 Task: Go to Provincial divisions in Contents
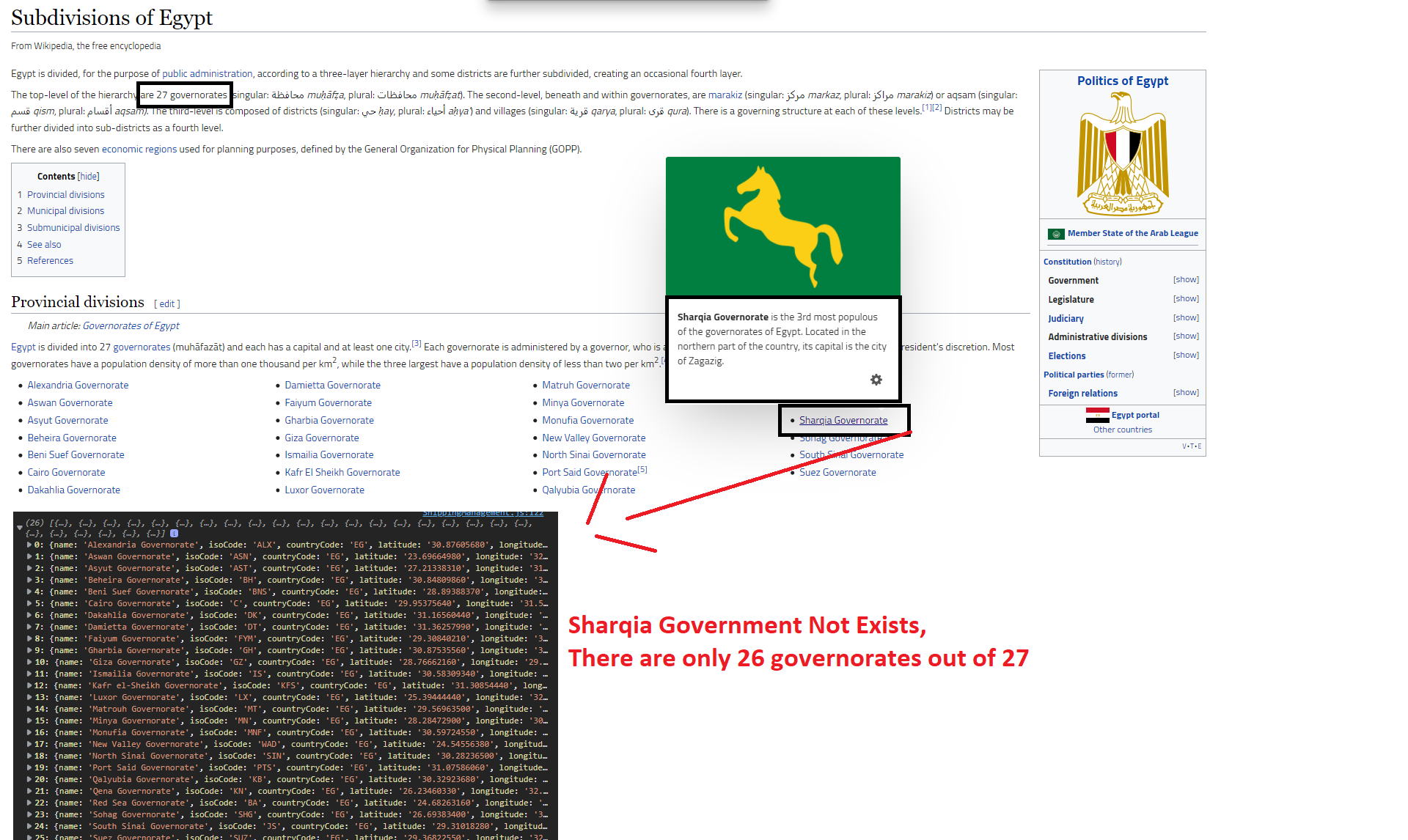[65, 195]
